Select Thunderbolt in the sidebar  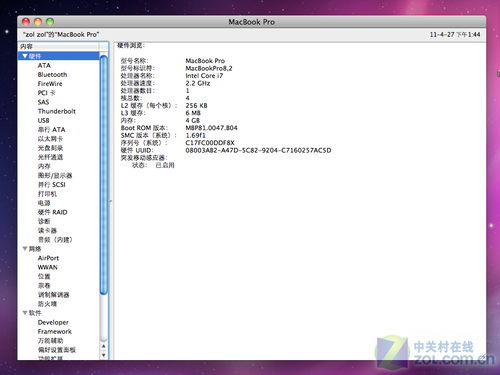(57, 111)
